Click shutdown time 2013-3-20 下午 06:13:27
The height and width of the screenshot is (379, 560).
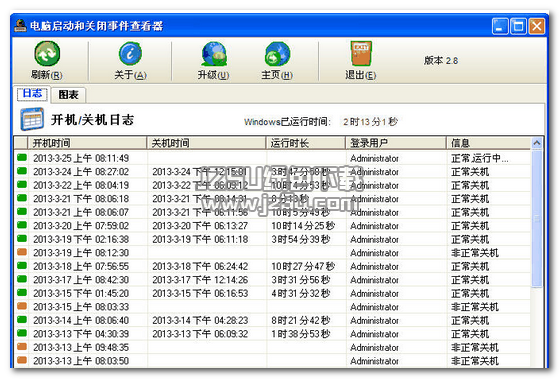click(200, 226)
